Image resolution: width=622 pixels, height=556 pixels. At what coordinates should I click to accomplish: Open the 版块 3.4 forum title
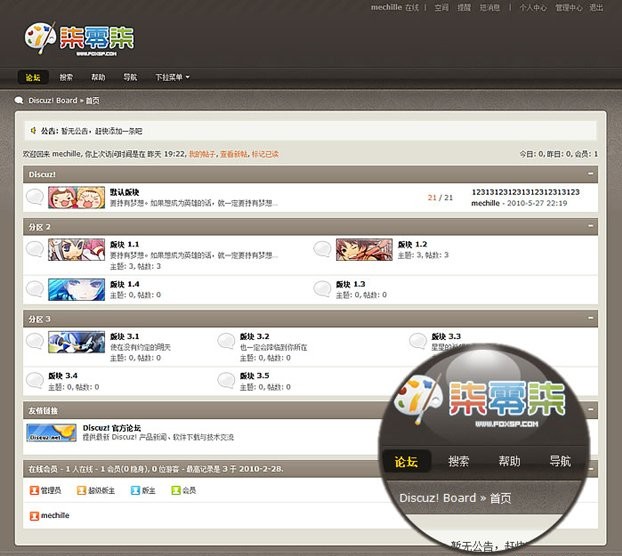pyautogui.click(x=63, y=376)
